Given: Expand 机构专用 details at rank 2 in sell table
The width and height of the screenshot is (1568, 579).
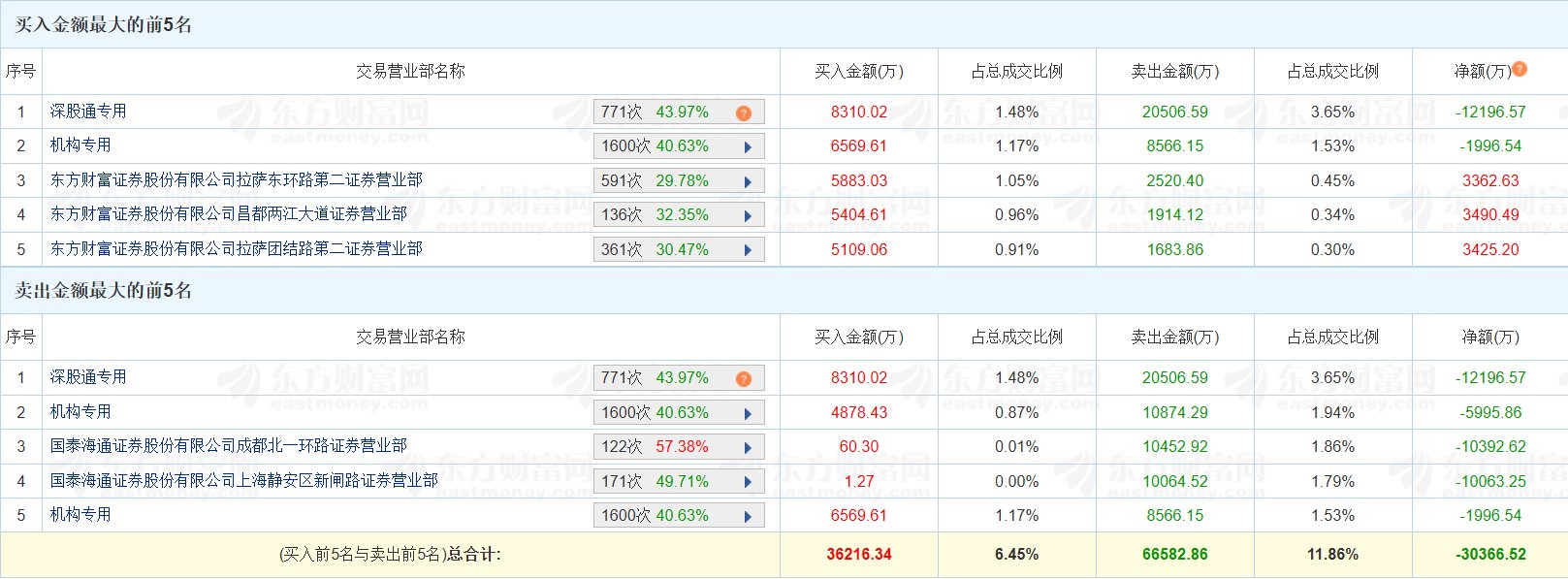Looking at the screenshot, I should click(748, 413).
